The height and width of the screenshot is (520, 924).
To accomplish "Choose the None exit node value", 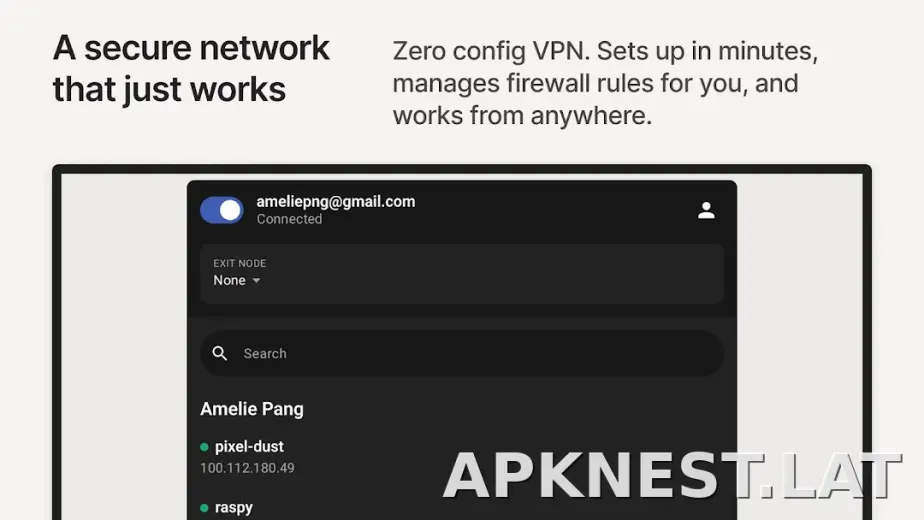I will tap(229, 281).
